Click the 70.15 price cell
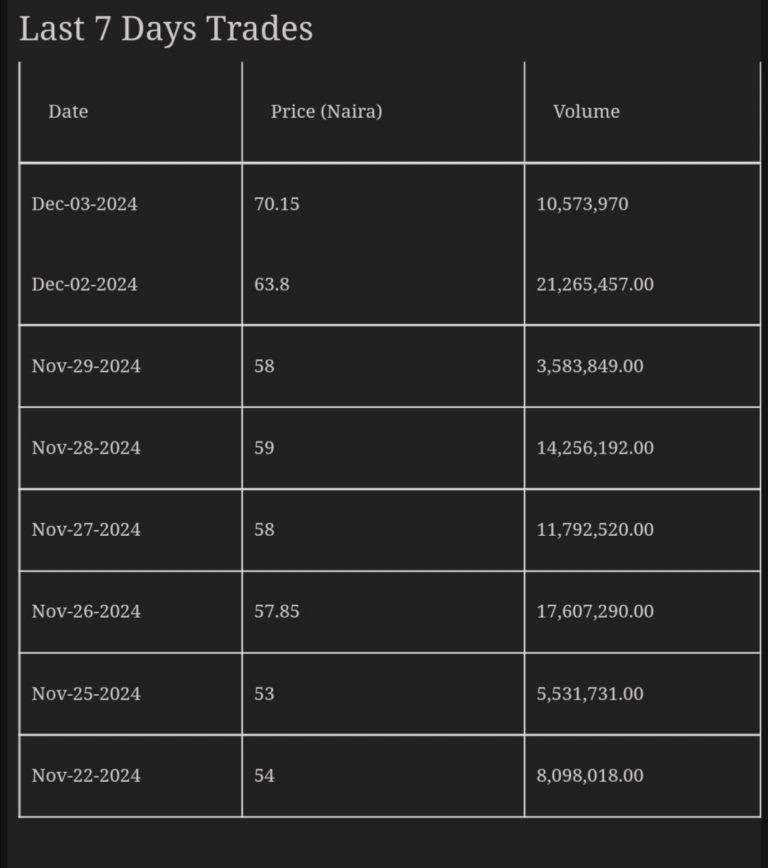Image resolution: width=768 pixels, height=868 pixels. pyautogui.click(x=277, y=204)
